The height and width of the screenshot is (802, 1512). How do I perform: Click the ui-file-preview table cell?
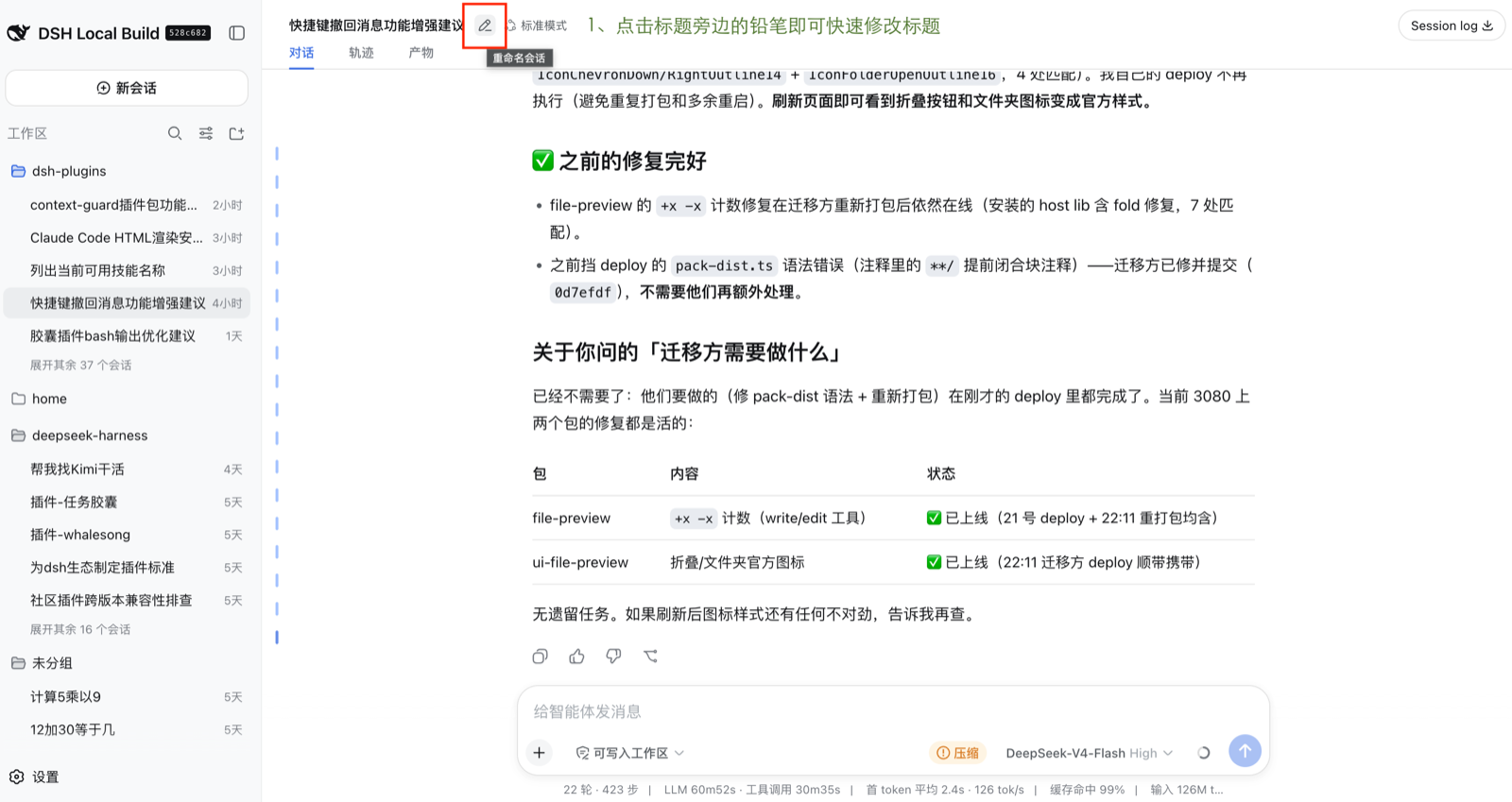(579, 562)
